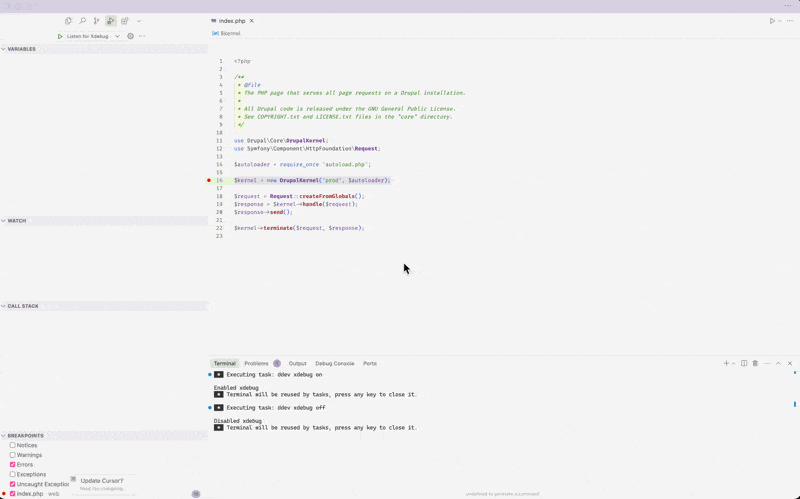Enable the Notices breakpoint checkbox
This screenshot has width=800, height=499.
pos(13,445)
